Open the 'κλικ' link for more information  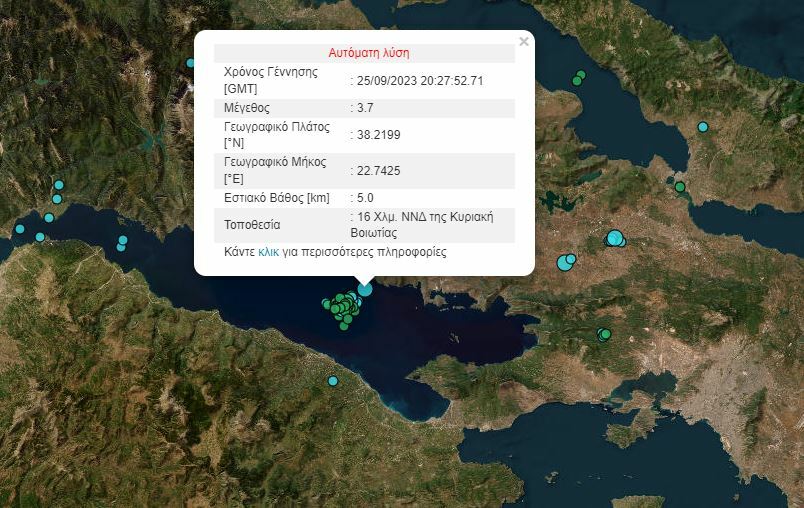tap(268, 252)
